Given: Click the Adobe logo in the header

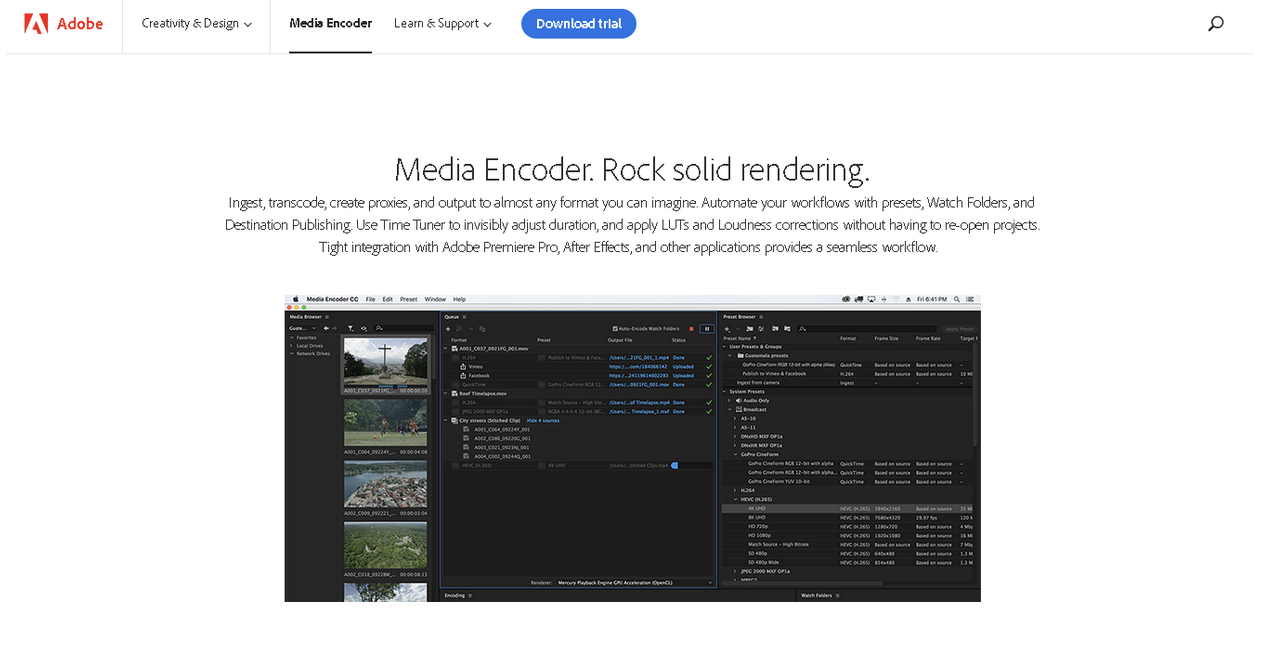Looking at the screenshot, I should tap(63, 24).
